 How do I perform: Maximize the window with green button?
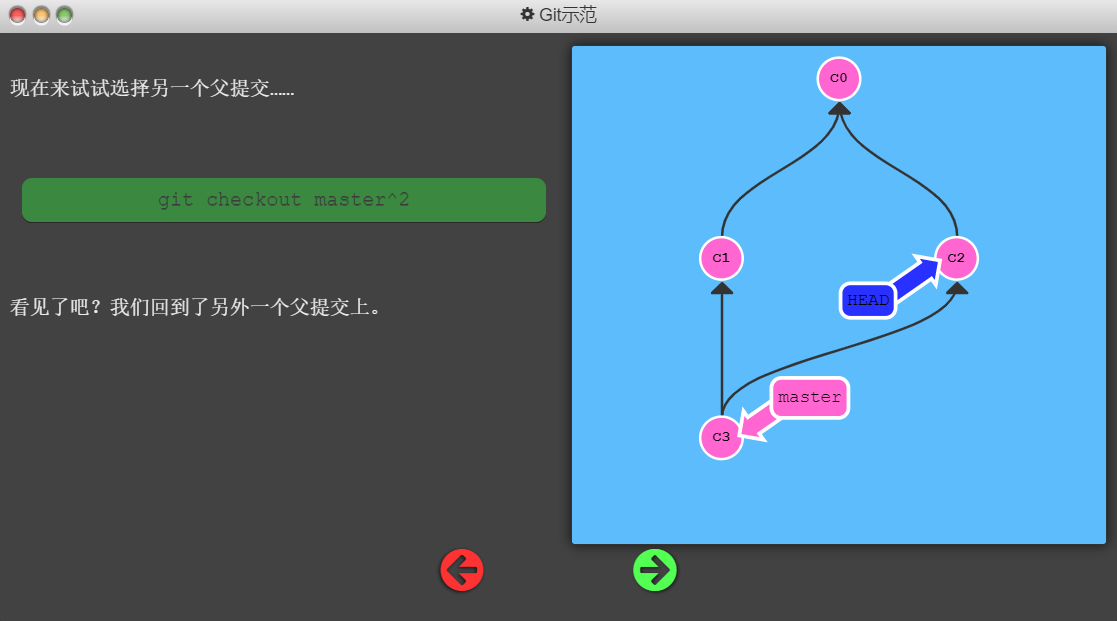(x=64, y=15)
